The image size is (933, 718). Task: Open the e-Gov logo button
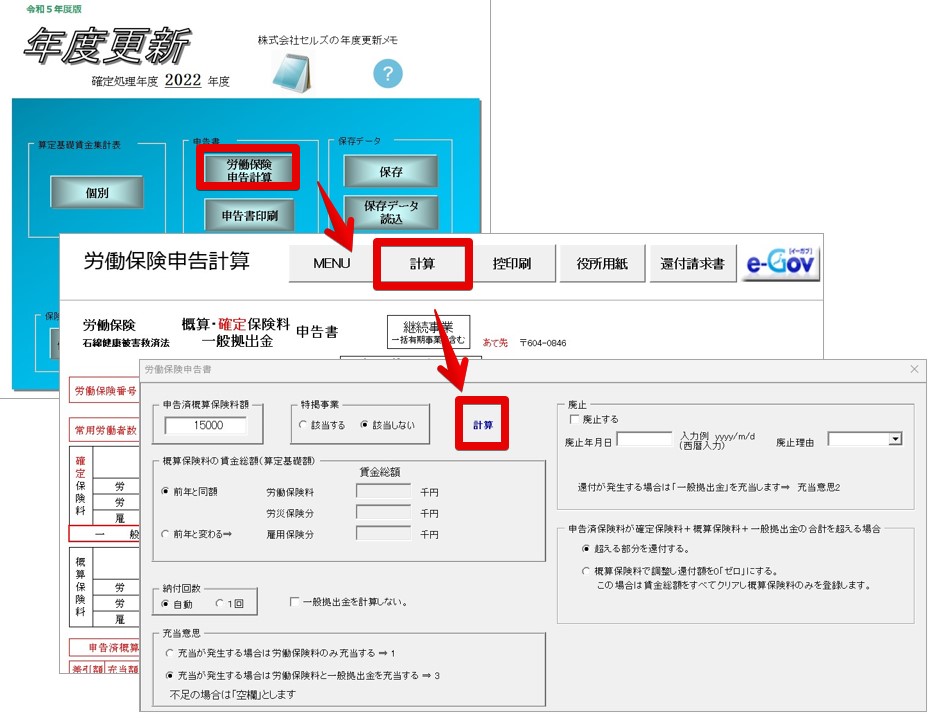(780, 263)
